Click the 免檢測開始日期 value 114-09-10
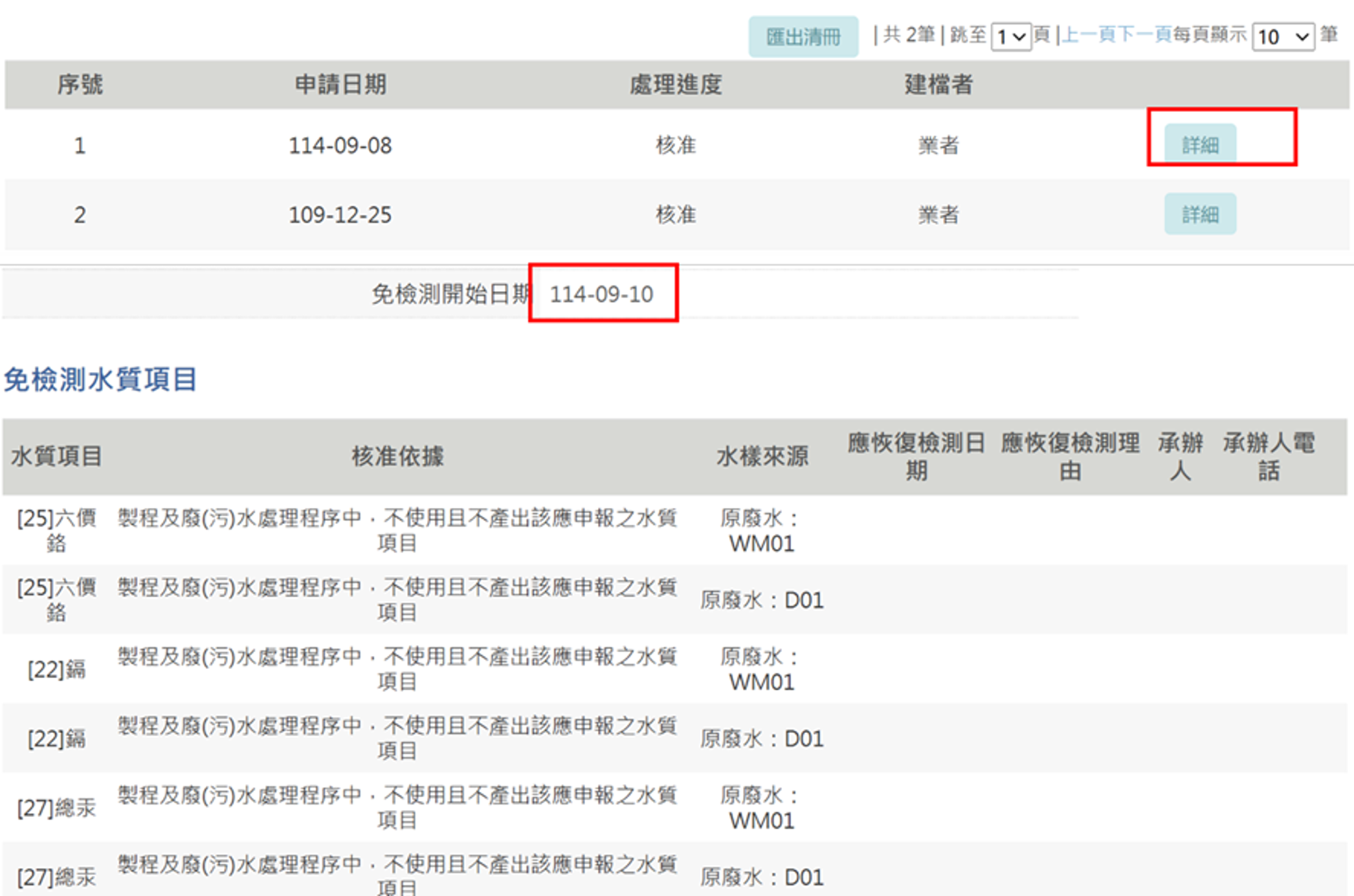Viewport: 1354px width, 896px height. point(601,294)
